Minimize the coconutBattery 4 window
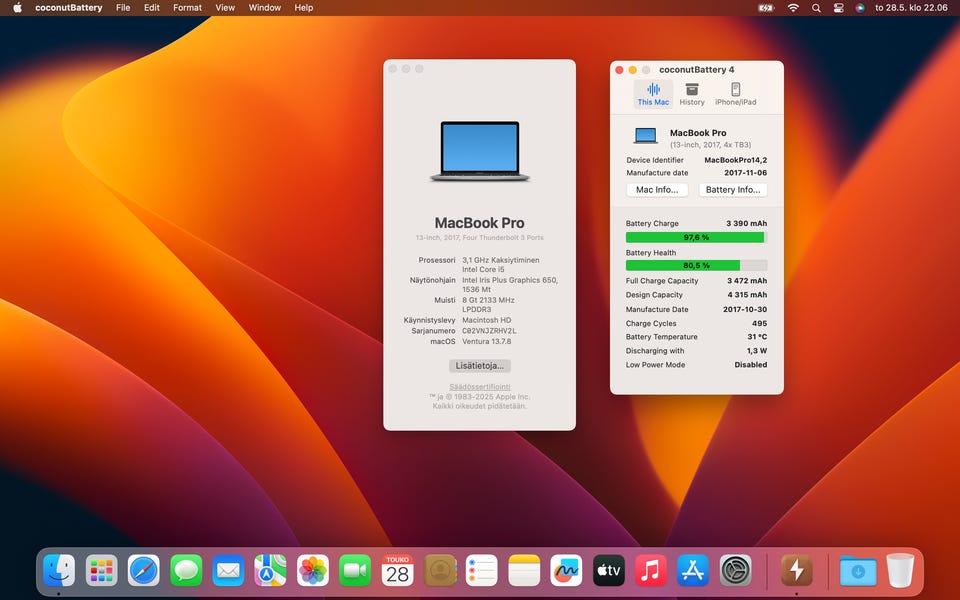Viewport: 960px width, 600px height. [632, 70]
